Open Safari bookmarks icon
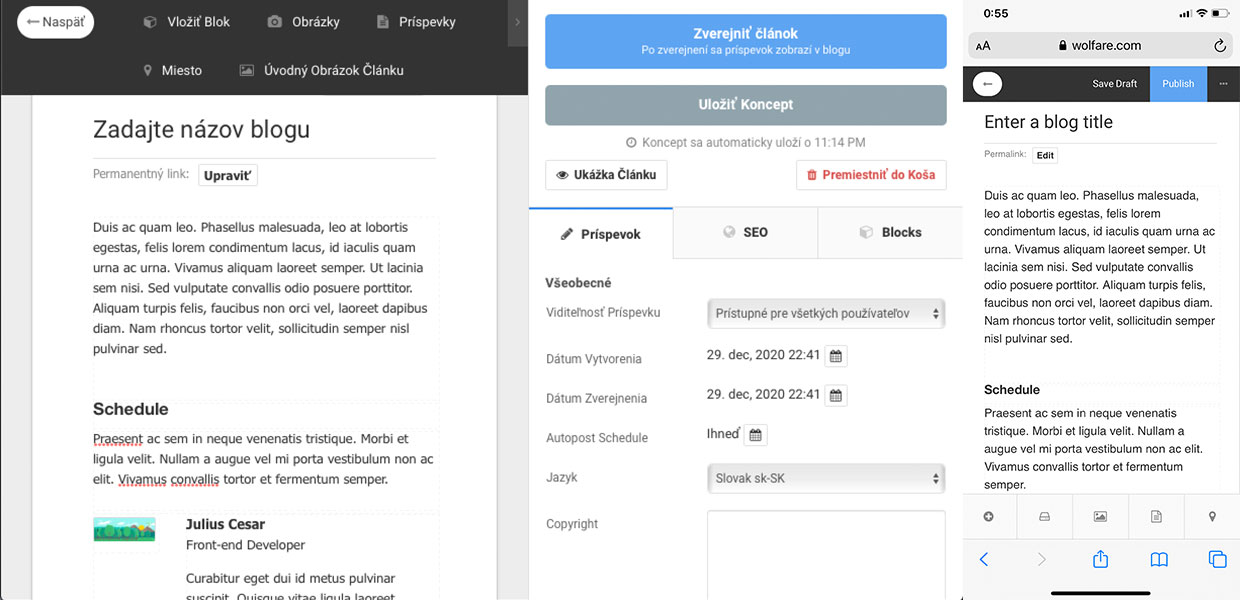This screenshot has width=1240, height=600. coord(1159,560)
